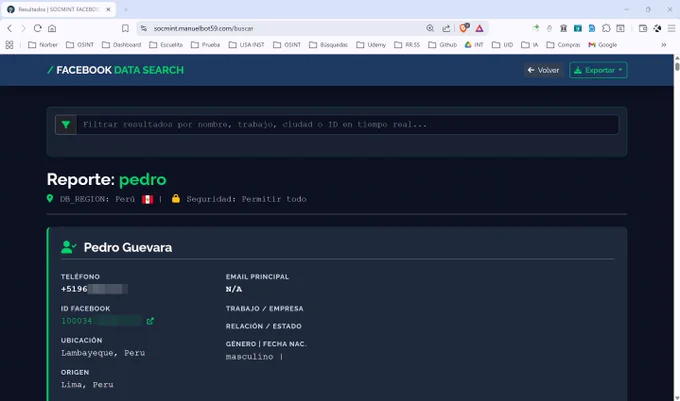Viewport: 680px width, 401px height.
Task: Select the Resultados SOCMINT FACEBOOK tab
Action: tap(59, 9)
